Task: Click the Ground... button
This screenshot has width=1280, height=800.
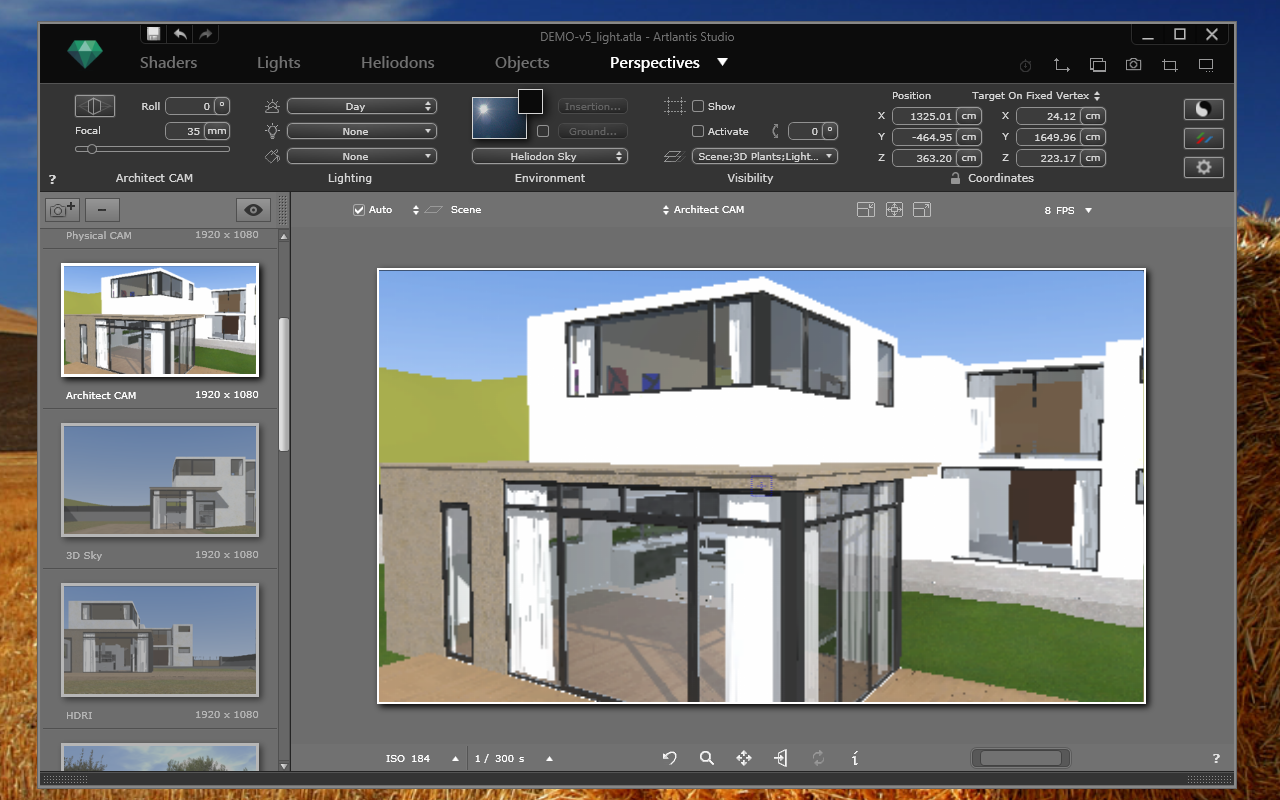Action: pyautogui.click(x=593, y=131)
